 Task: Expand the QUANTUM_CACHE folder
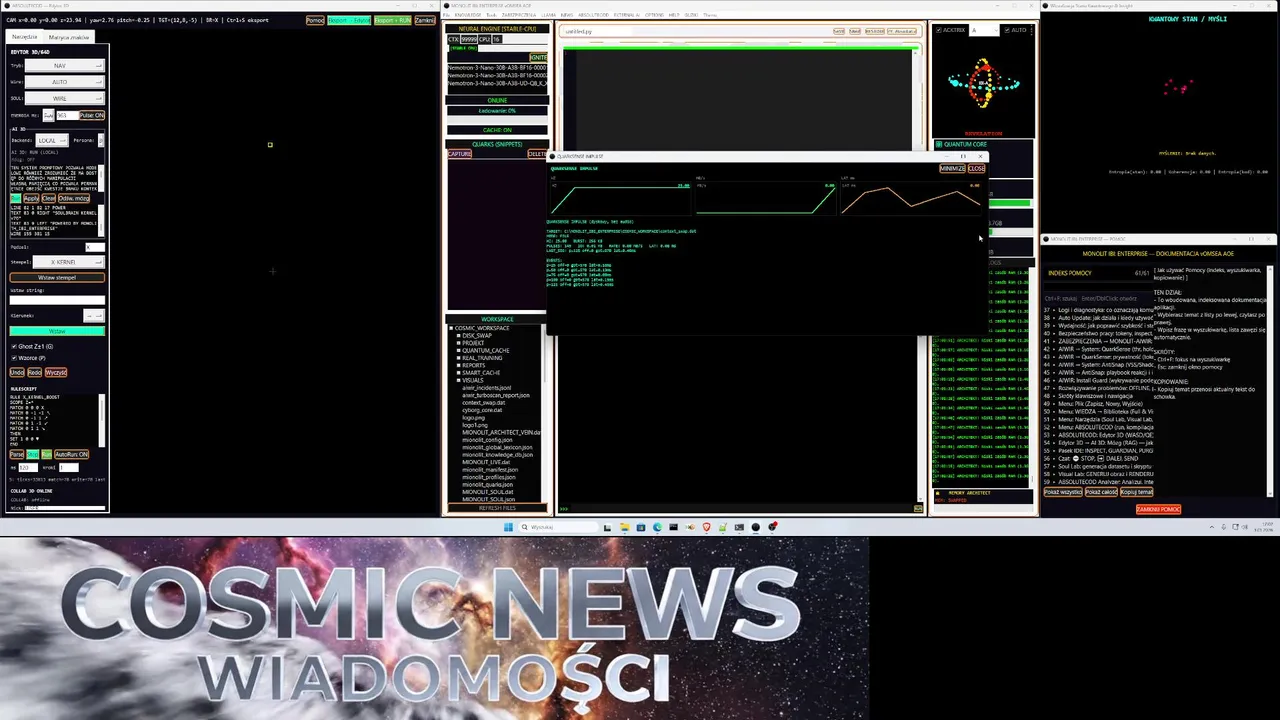[x=459, y=350]
